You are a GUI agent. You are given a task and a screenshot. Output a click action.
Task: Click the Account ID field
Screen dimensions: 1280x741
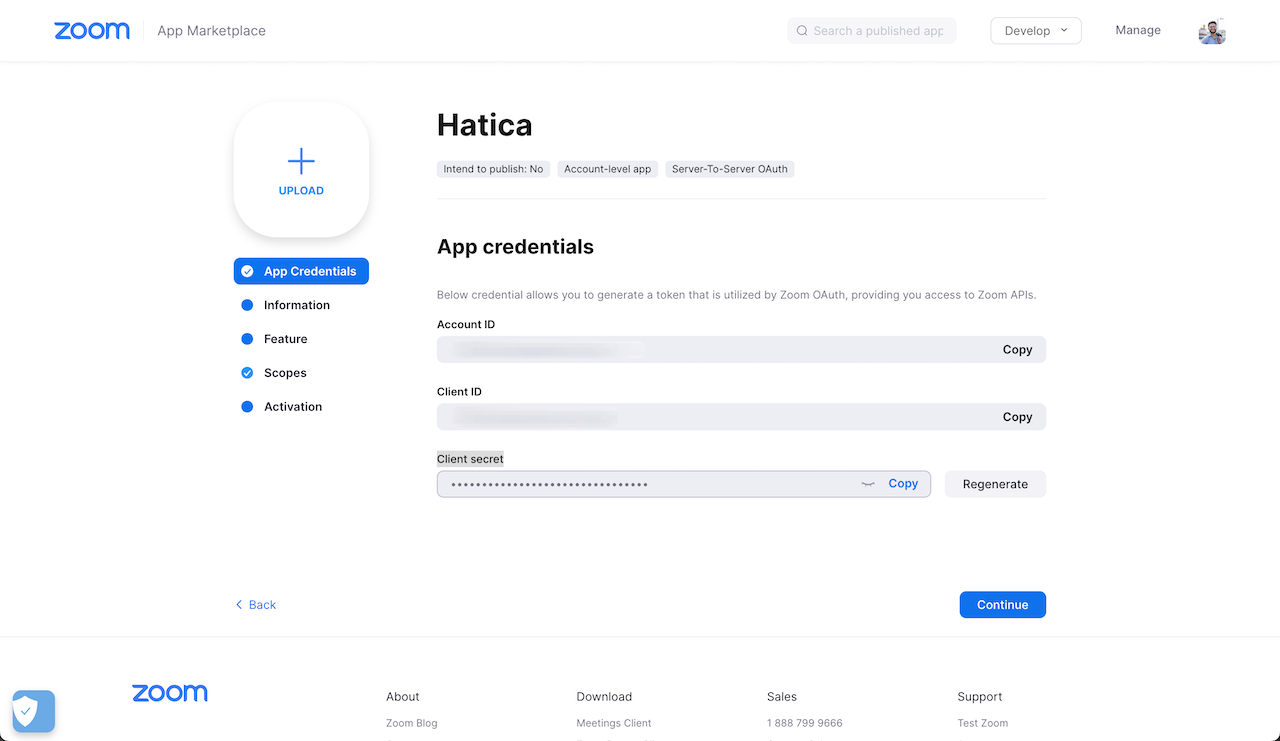741,350
